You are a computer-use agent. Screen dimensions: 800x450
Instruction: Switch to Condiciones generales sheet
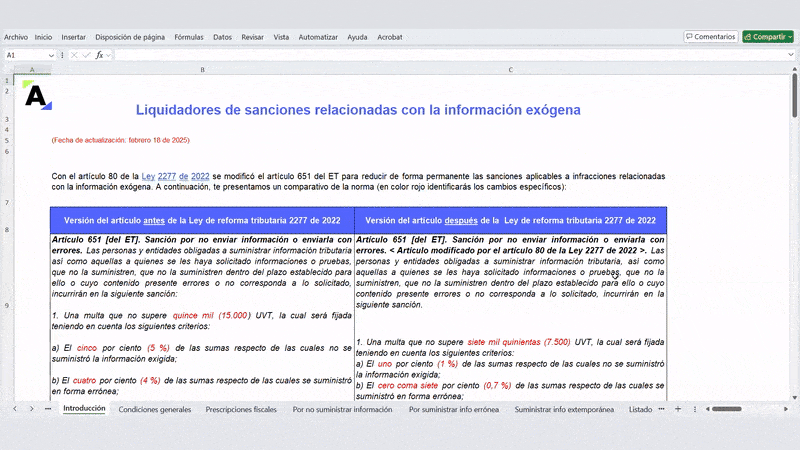[x=155, y=409]
